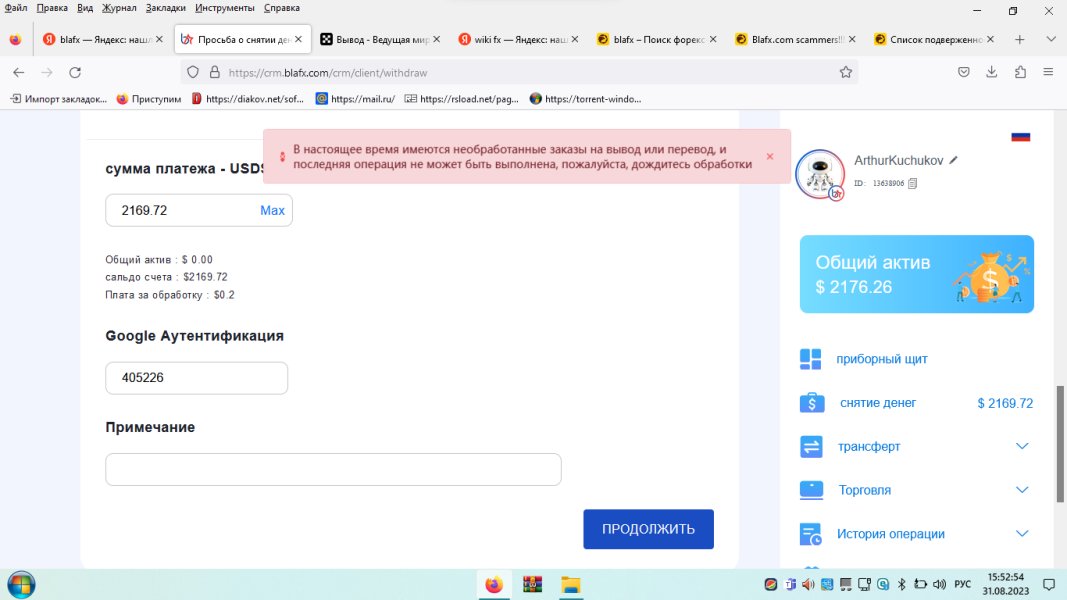Open the Файл menu
This screenshot has width=1067, height=600.
tap(16, 8)
